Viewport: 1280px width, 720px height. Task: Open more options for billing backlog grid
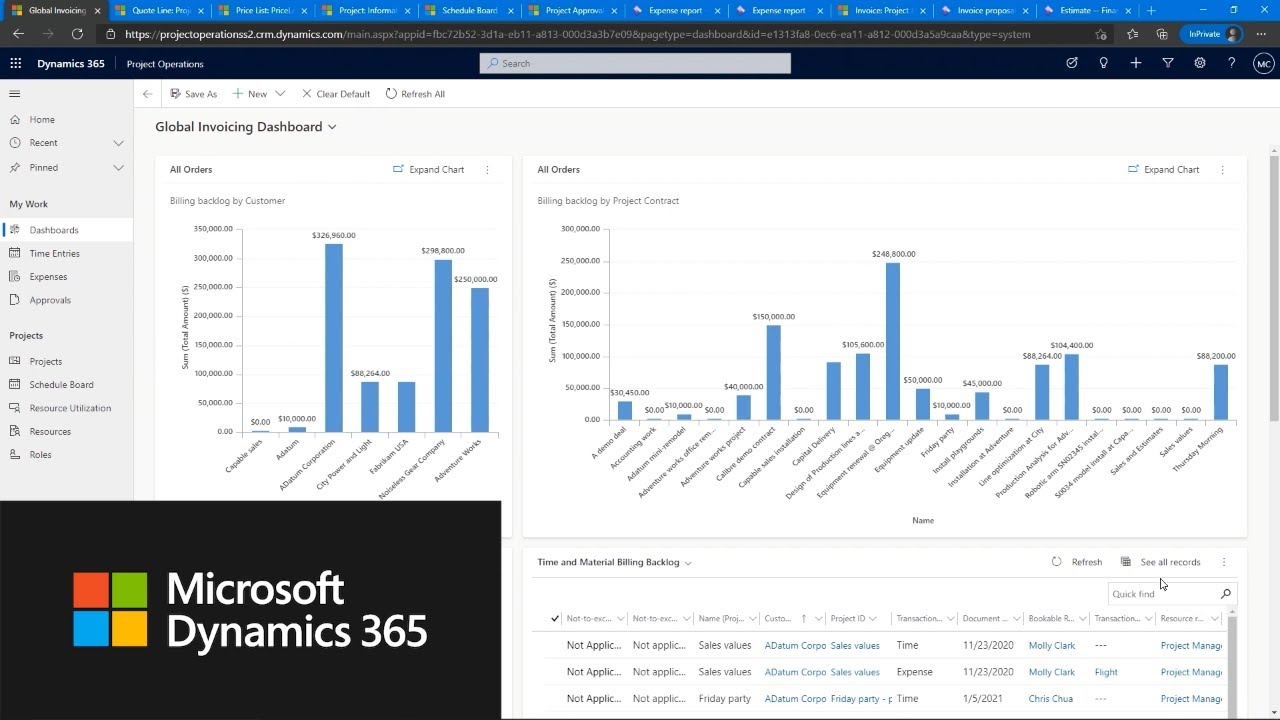1224,562
